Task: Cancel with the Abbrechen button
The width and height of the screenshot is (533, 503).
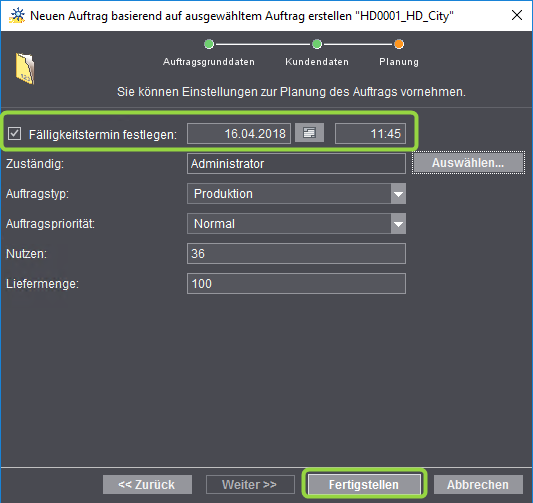Action: click(478, 485)
